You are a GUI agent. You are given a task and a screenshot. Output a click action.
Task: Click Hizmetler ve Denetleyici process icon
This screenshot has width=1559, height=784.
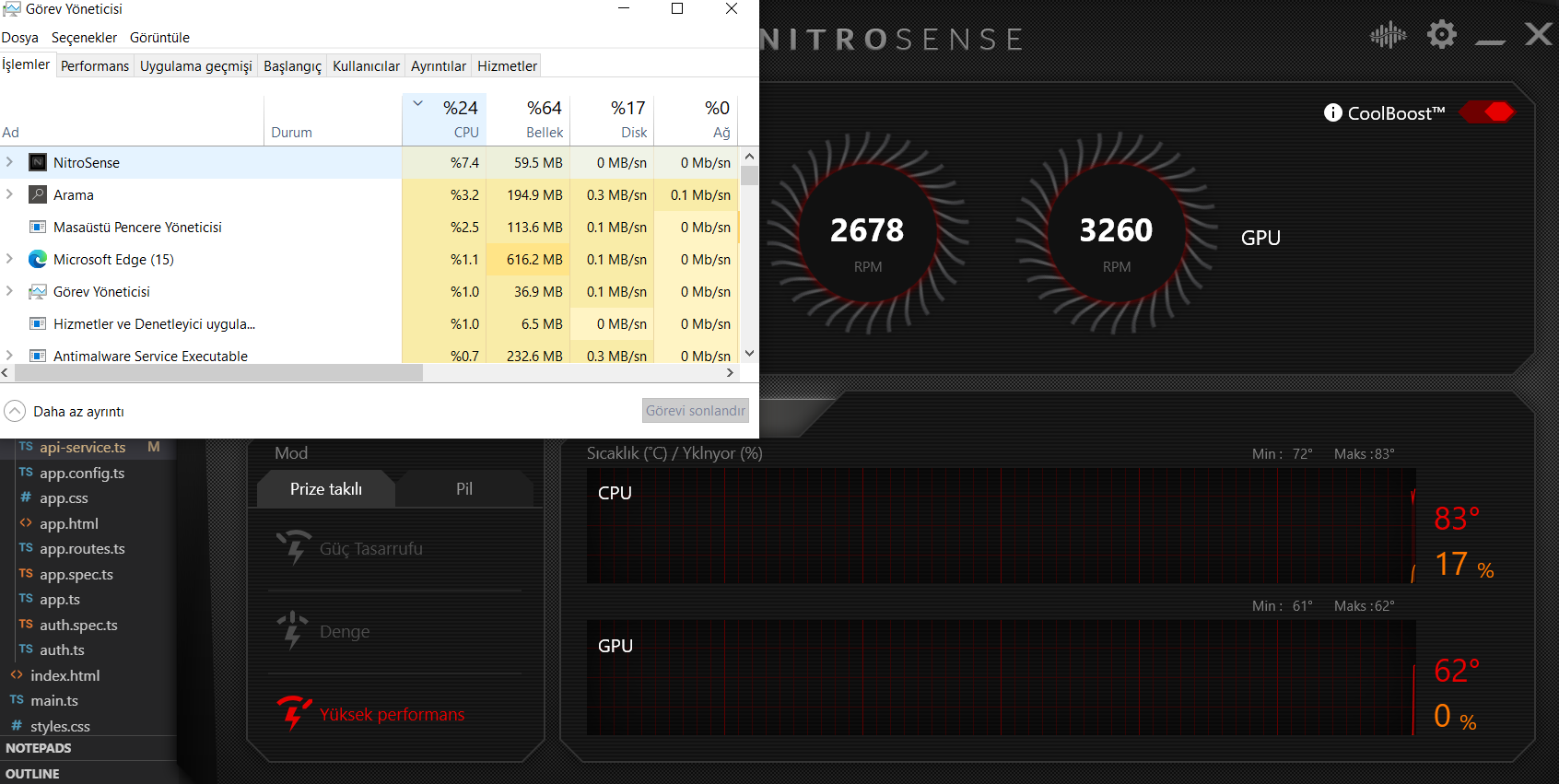38,323
